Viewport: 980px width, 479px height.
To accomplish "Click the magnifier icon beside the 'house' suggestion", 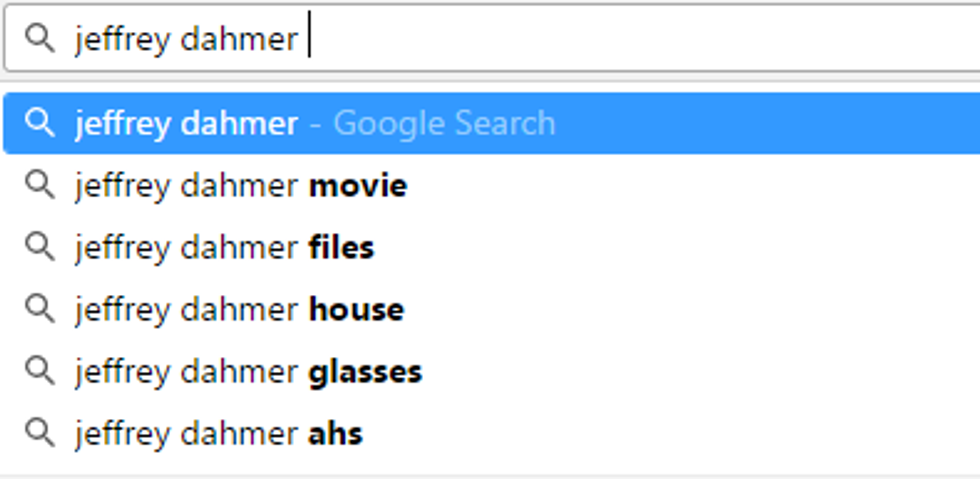I will [x=39, y=309].
